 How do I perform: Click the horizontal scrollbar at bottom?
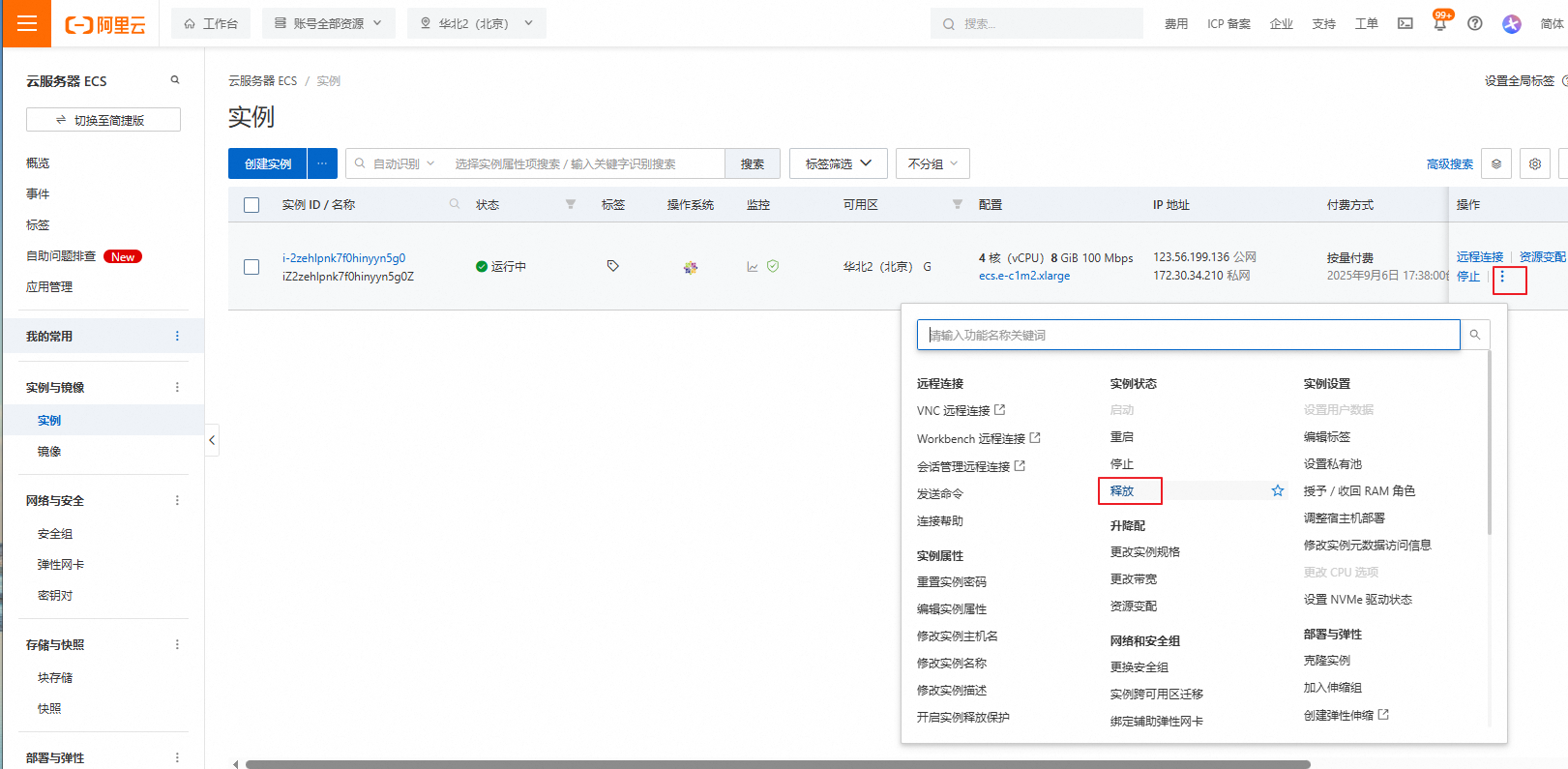coord(778,764)
